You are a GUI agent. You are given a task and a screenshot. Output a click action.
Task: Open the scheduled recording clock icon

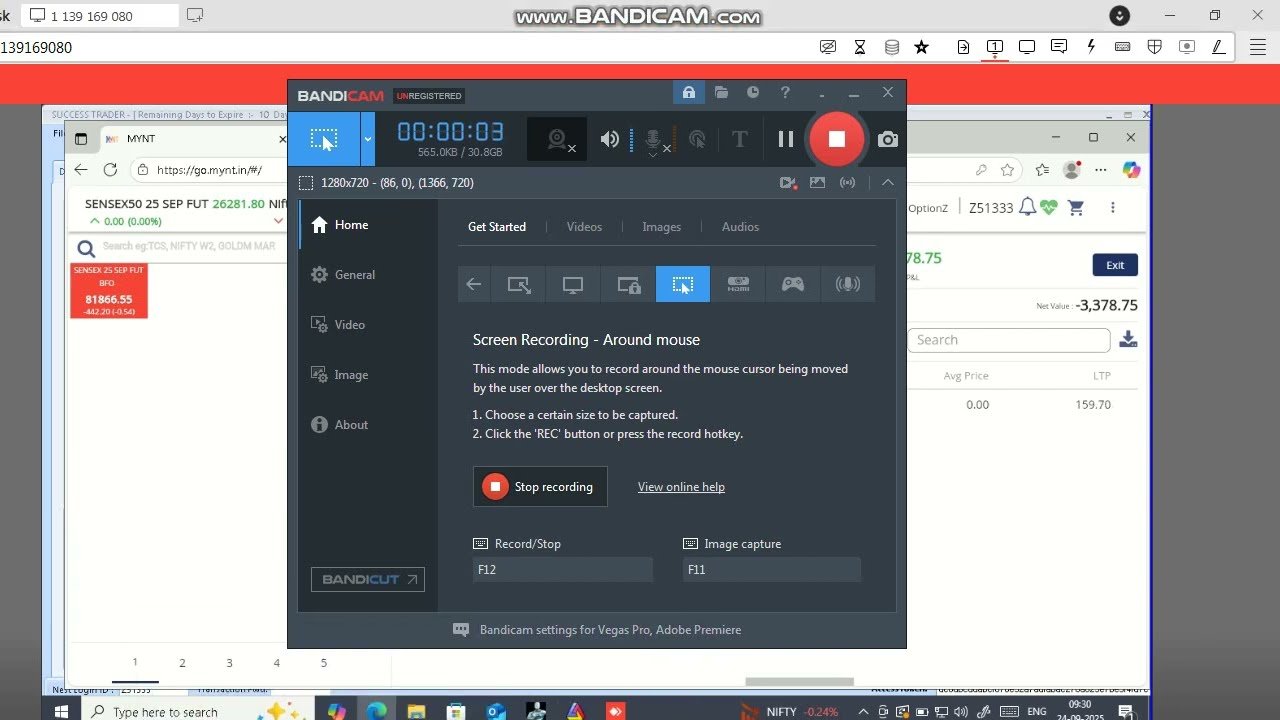753,92
